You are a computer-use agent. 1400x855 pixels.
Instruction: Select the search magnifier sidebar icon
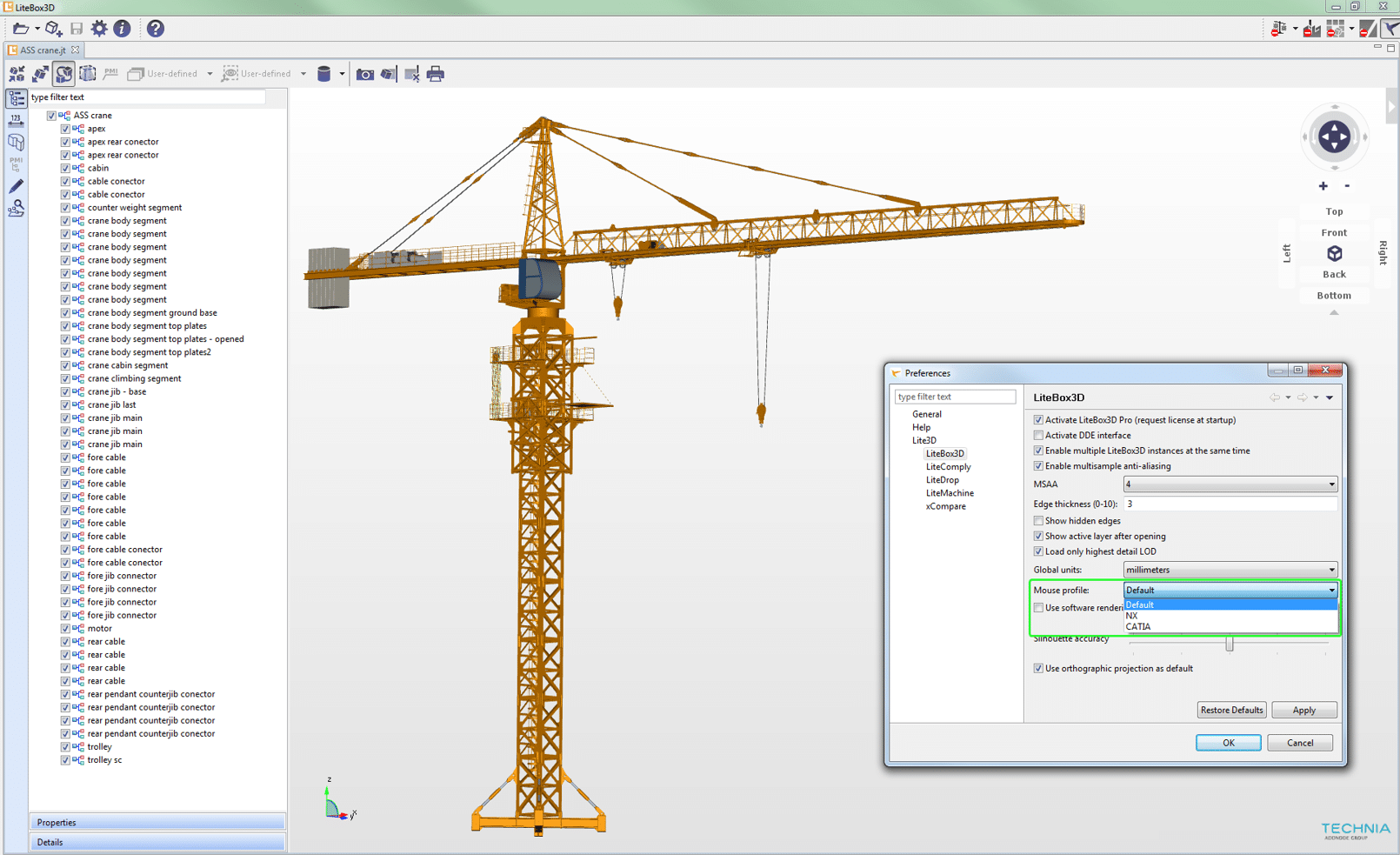[16, 208]
